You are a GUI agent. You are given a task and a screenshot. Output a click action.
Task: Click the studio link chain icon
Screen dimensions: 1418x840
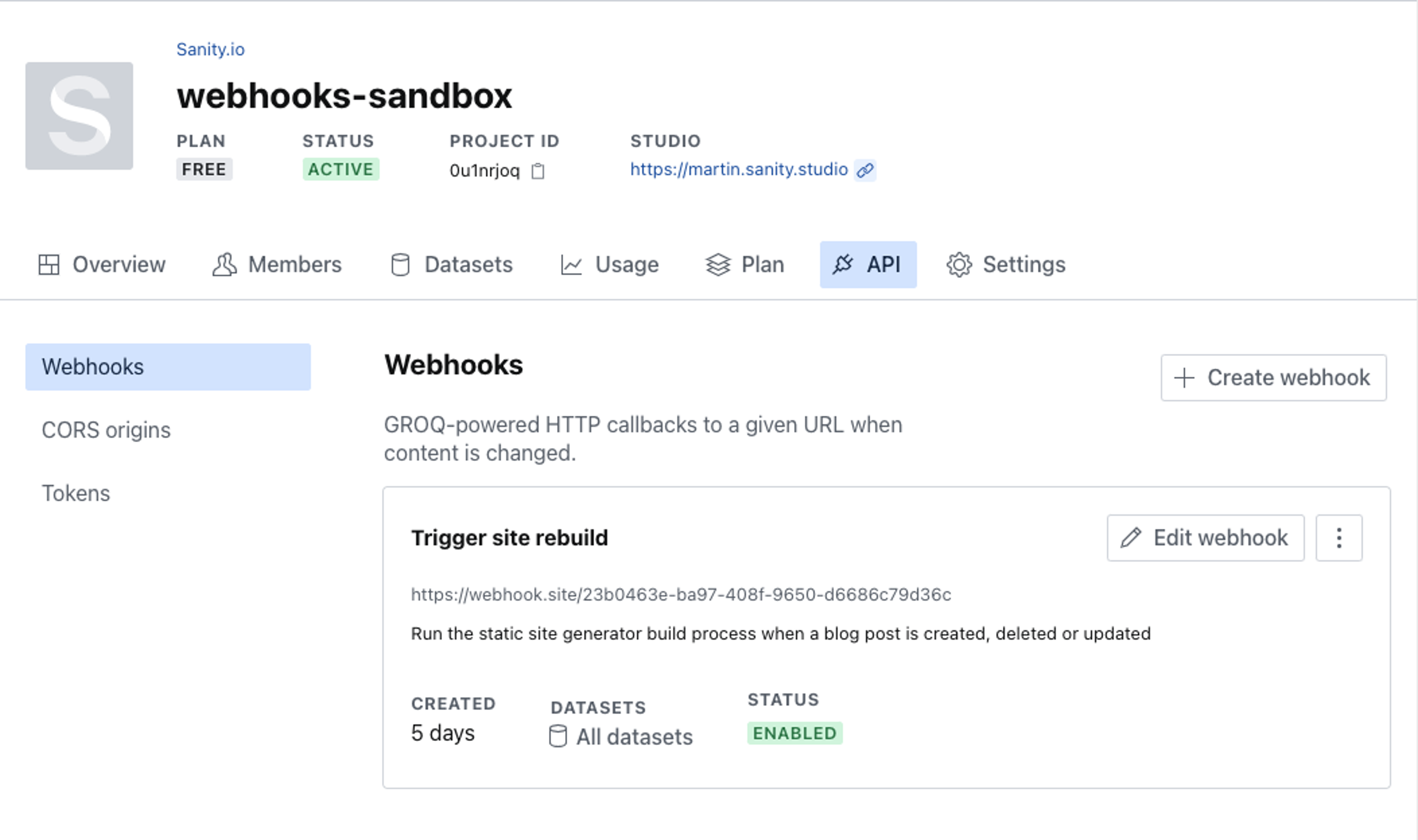coord(865,170)
